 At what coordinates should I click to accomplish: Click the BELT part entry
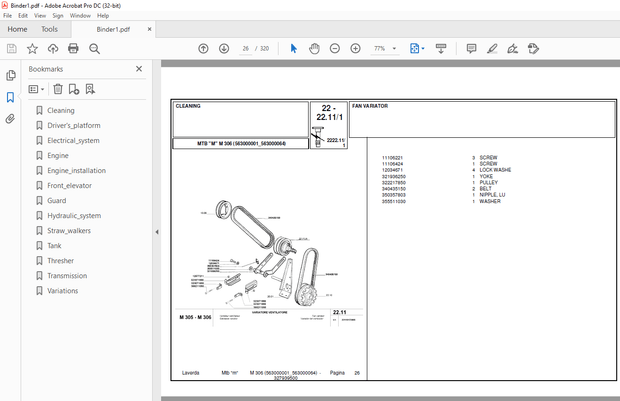pos(486,189)
